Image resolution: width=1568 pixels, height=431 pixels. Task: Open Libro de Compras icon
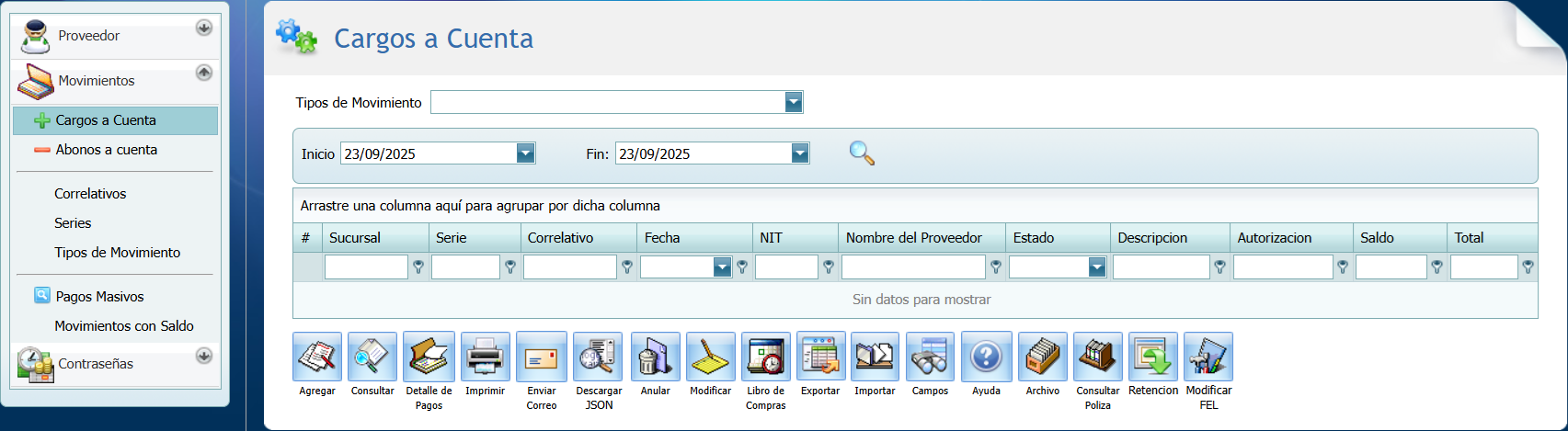[765, 357]
